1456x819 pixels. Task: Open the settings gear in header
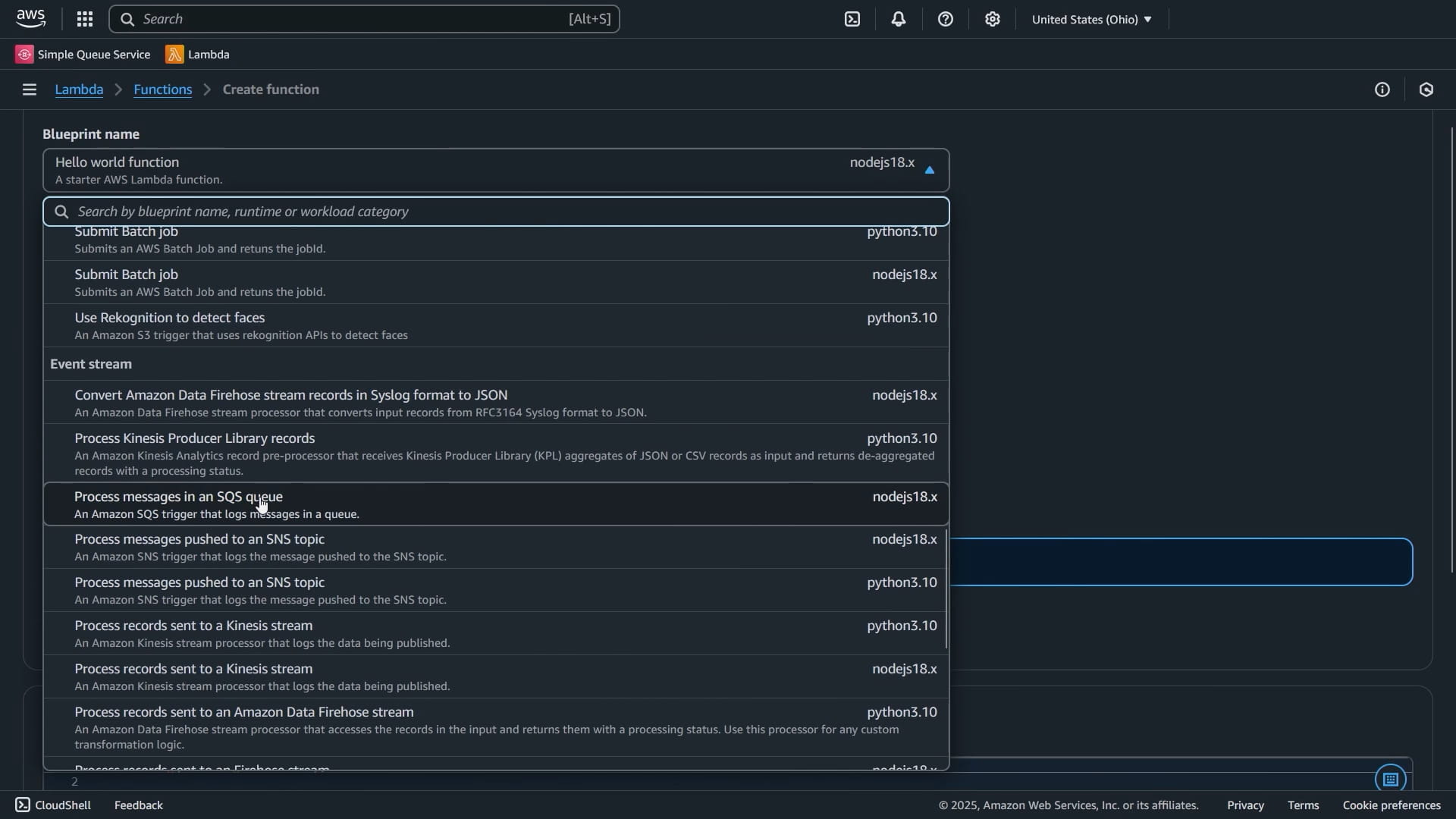tap(992, 20)
